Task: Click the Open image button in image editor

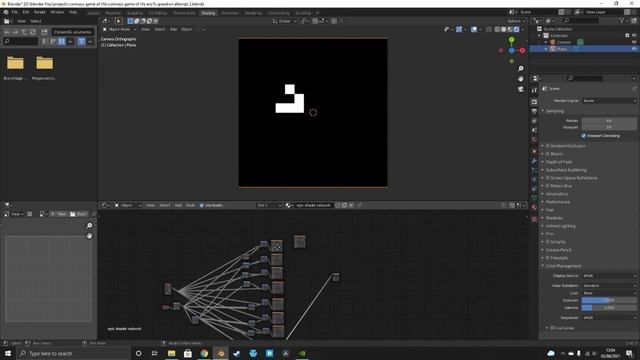Action: pos(79,214)
